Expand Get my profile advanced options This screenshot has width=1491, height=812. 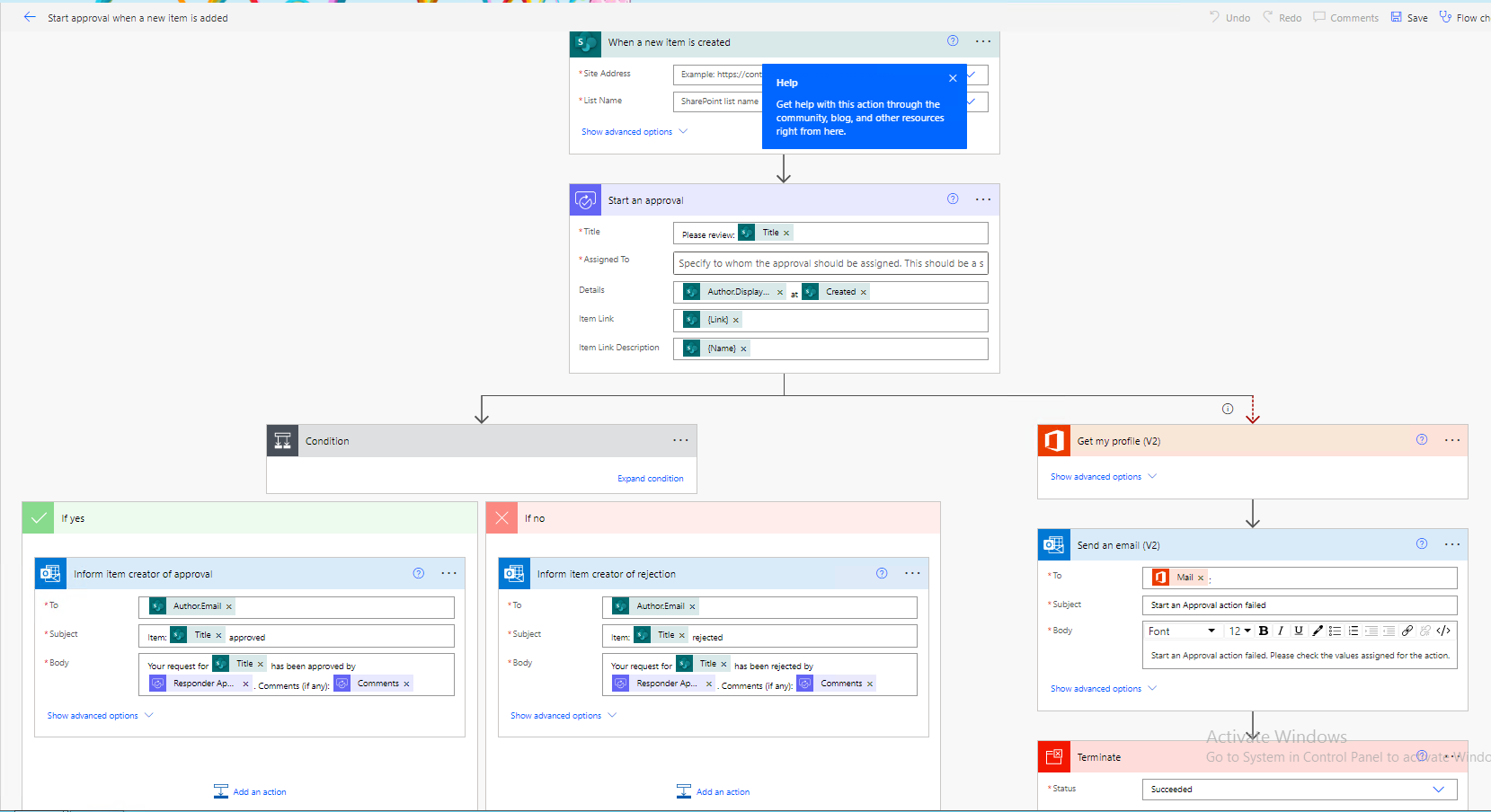[1104, 477]
